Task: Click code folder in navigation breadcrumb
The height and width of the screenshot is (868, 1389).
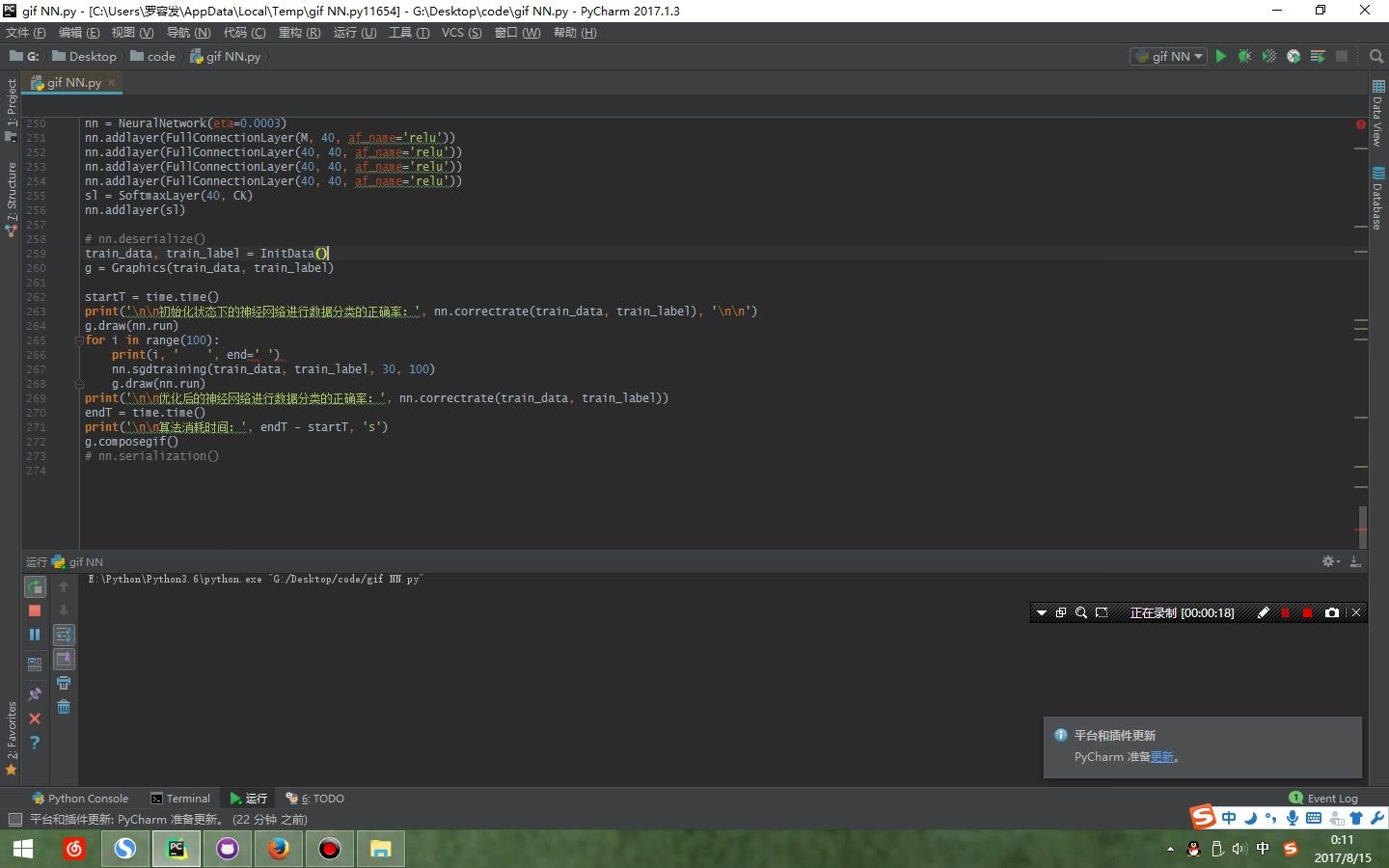Action: [153, 57]
